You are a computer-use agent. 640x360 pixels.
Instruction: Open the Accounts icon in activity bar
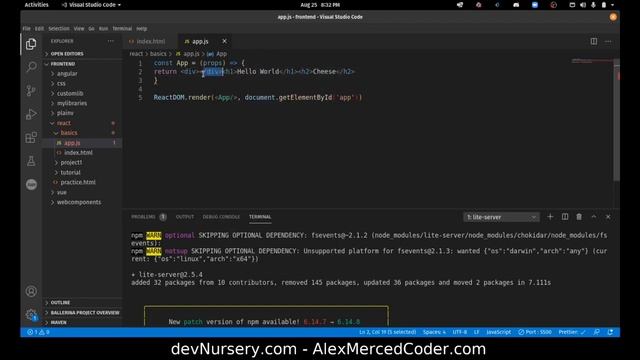pyautogui.click(x=31, y=291)
